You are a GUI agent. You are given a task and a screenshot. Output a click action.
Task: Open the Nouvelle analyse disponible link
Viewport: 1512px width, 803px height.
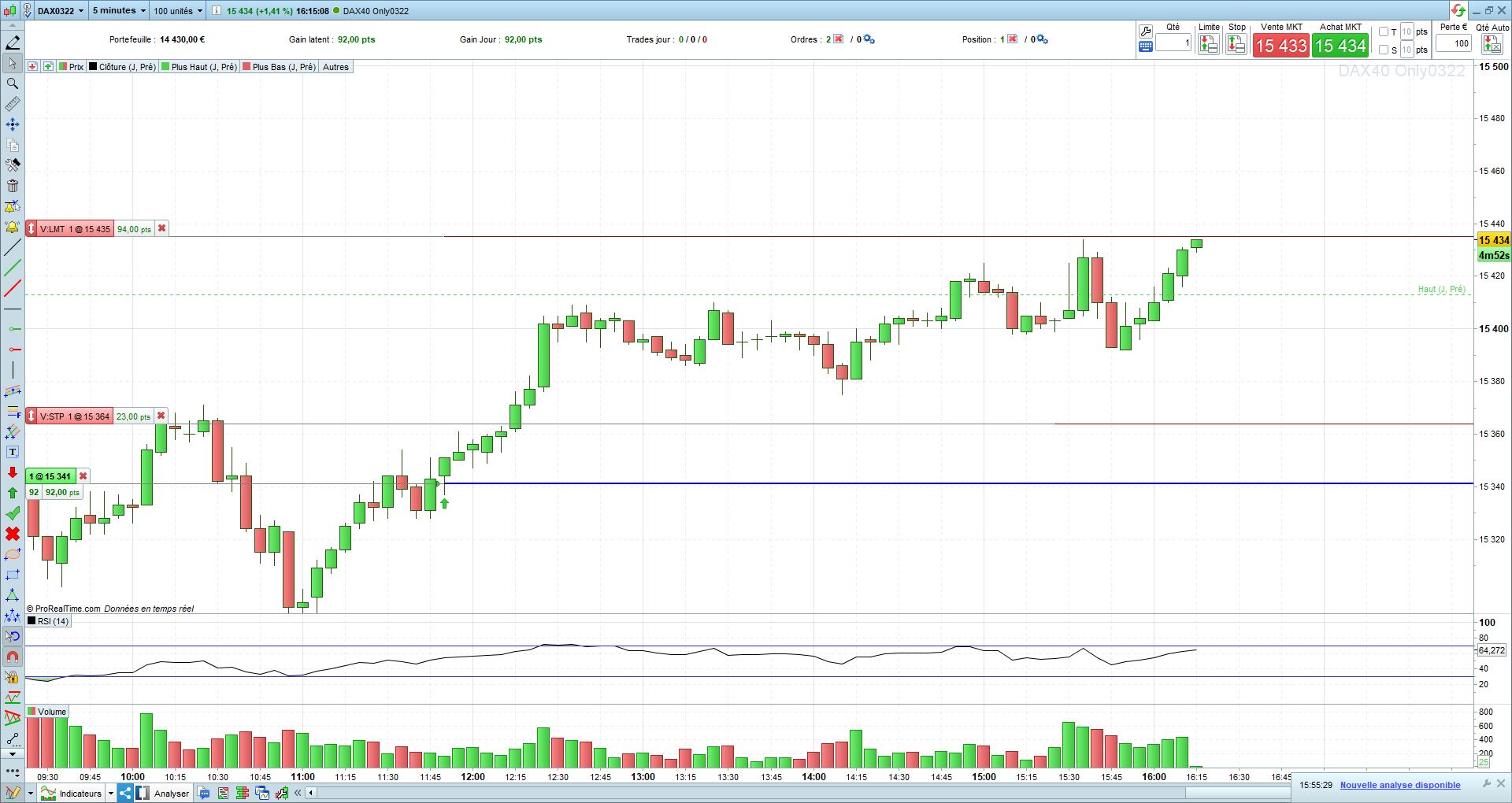(1399, 785)
